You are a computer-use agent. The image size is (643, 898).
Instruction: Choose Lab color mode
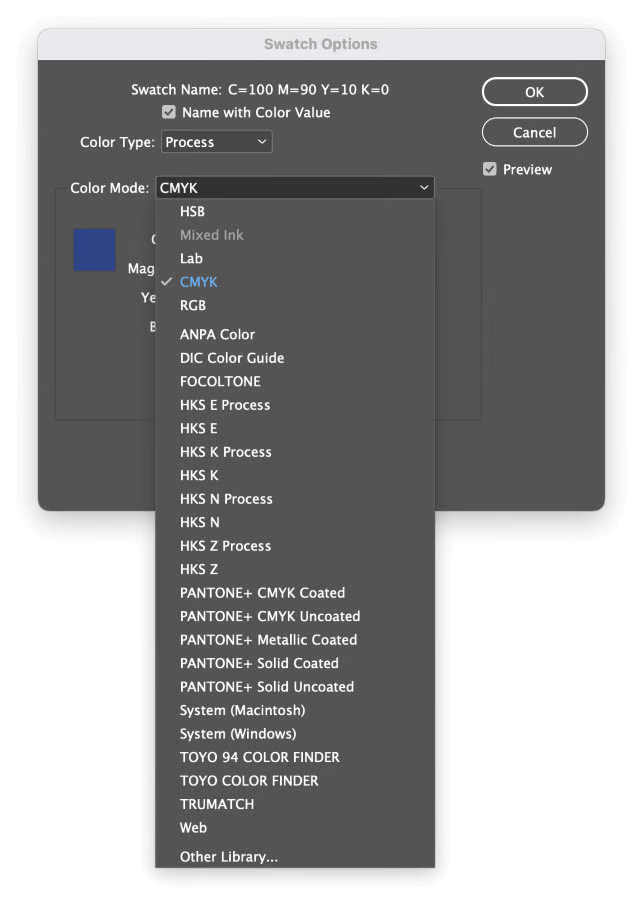click(x=191, y=258)
